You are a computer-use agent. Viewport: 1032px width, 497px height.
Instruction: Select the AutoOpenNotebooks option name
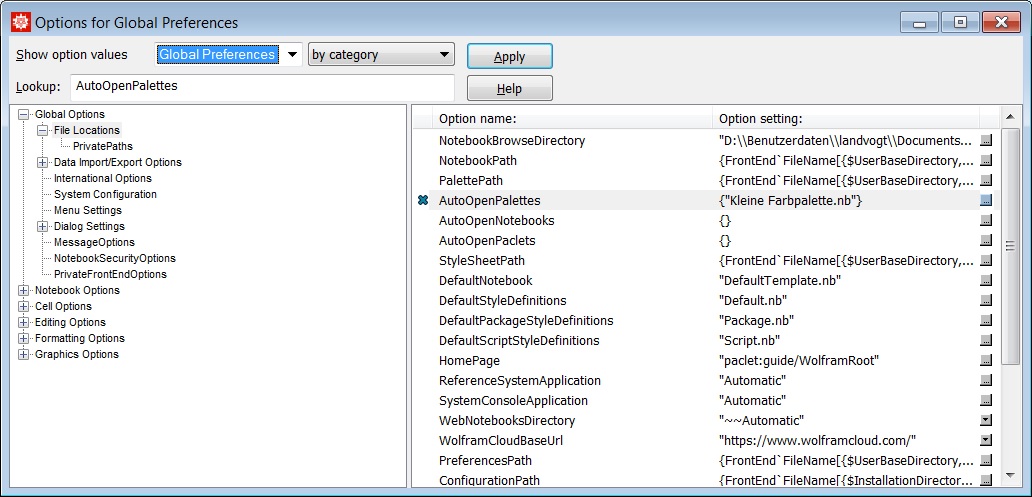496,221
